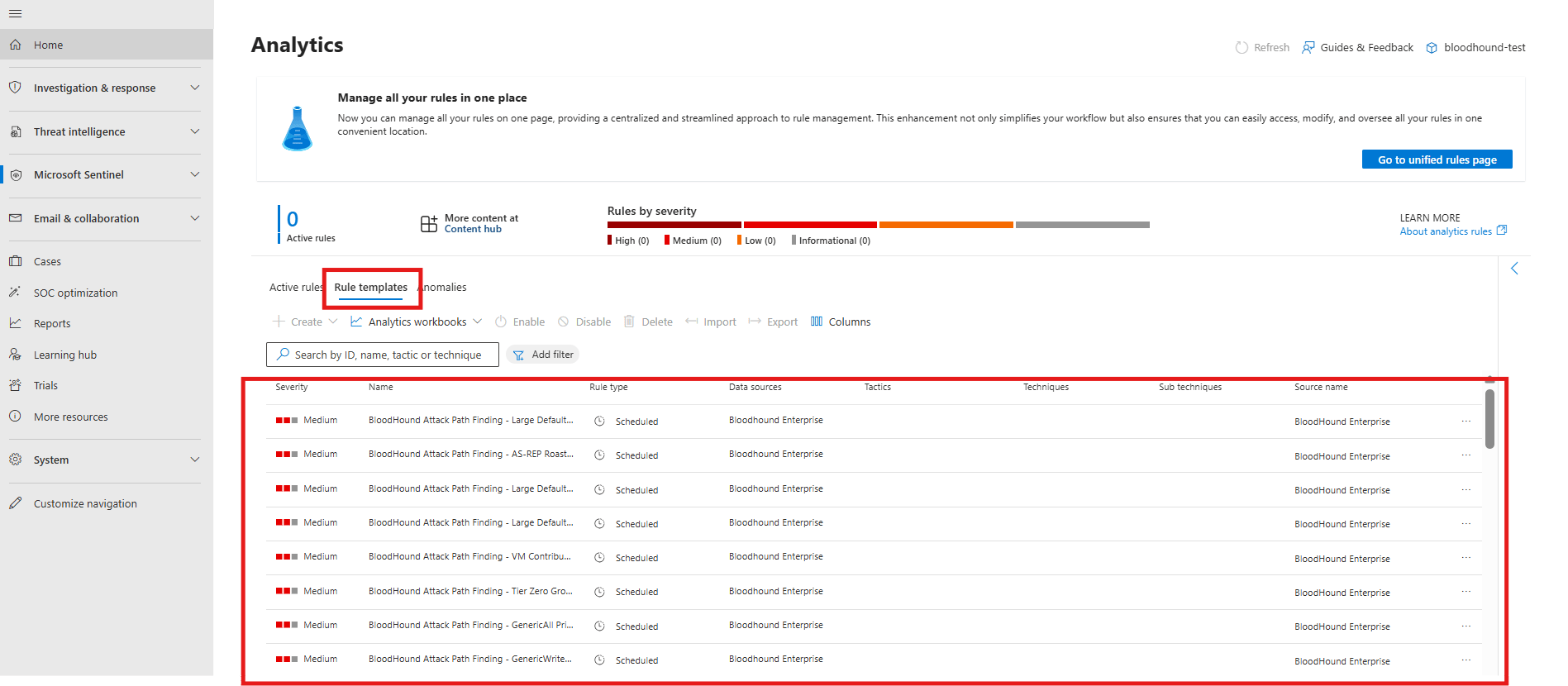Image resolution: width=1568 pixels, height=686 pixels.
Task: Select the bloodhound-test workspace
Action: (x=1475, y=47)
